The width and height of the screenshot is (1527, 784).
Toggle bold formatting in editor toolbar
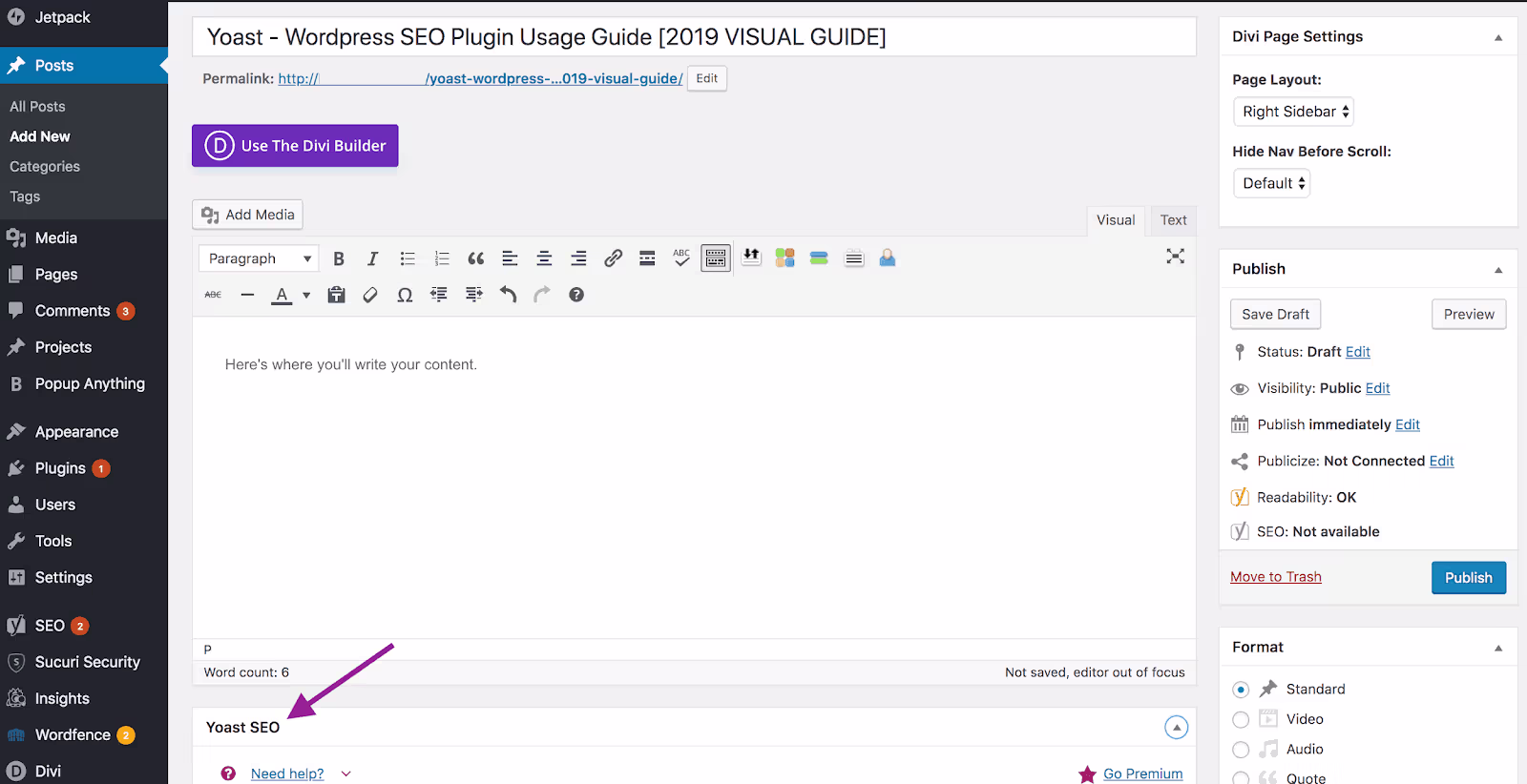click(339, 258)
